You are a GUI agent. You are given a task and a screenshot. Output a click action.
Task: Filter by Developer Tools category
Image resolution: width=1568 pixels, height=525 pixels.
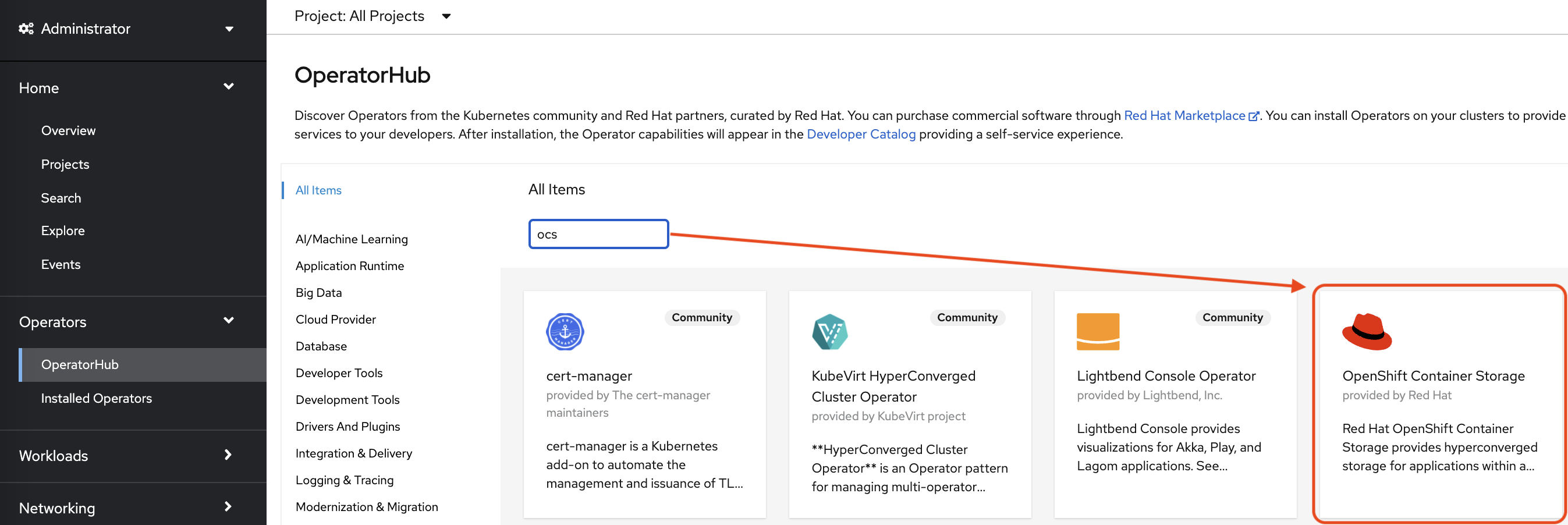point(338,373)
